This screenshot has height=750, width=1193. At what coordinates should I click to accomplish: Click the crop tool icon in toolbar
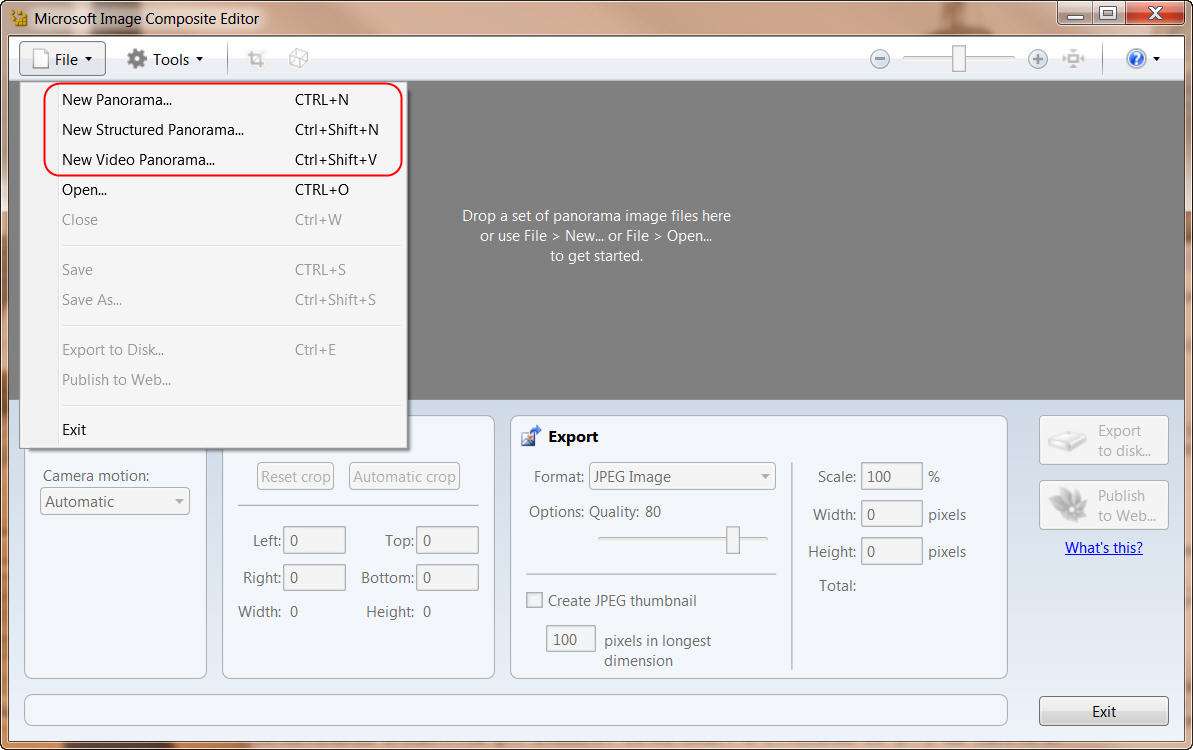click(x=256, y=60)
